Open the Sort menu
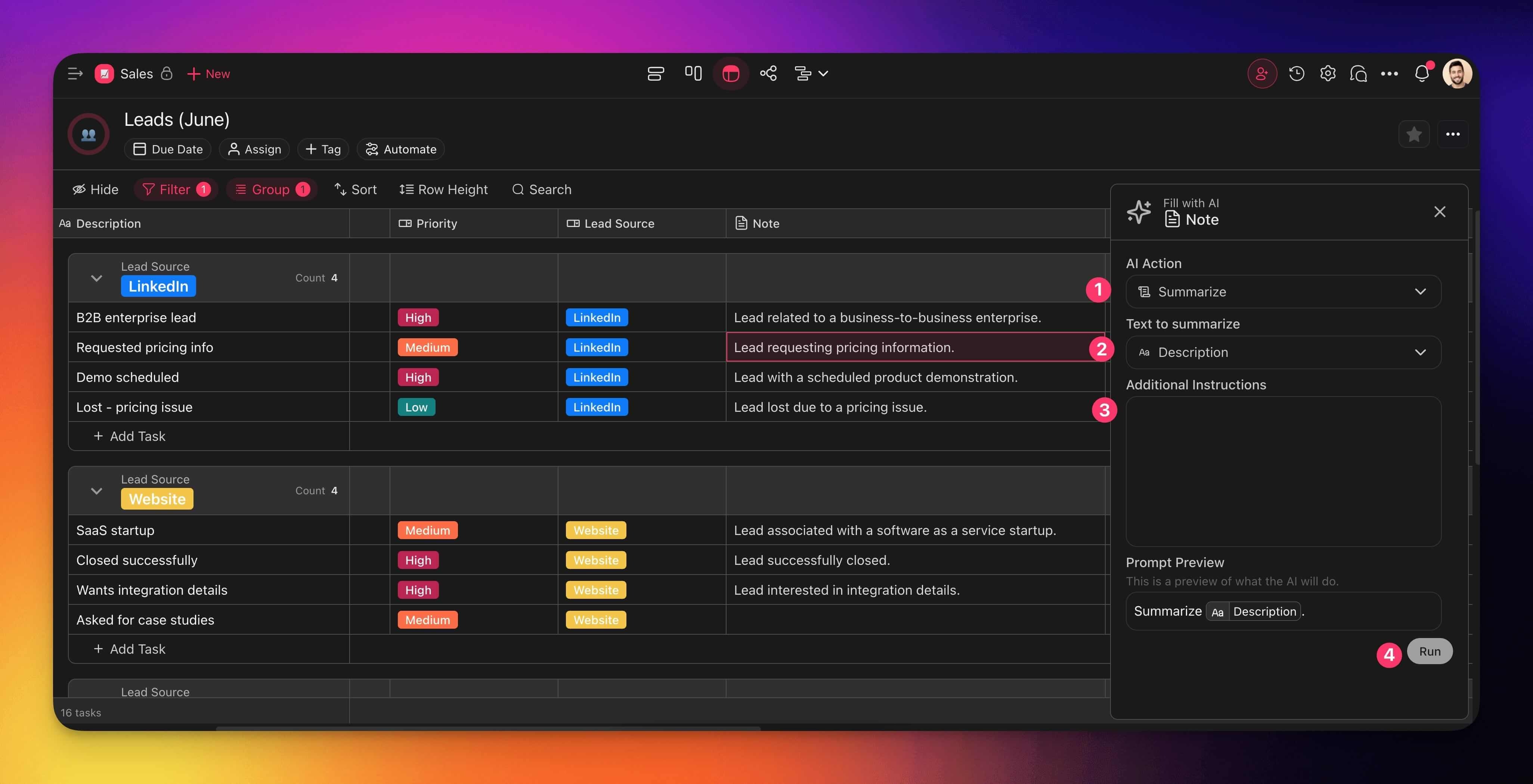The height and width of the screenshot is (784, 1533). (x=355, y=189)
